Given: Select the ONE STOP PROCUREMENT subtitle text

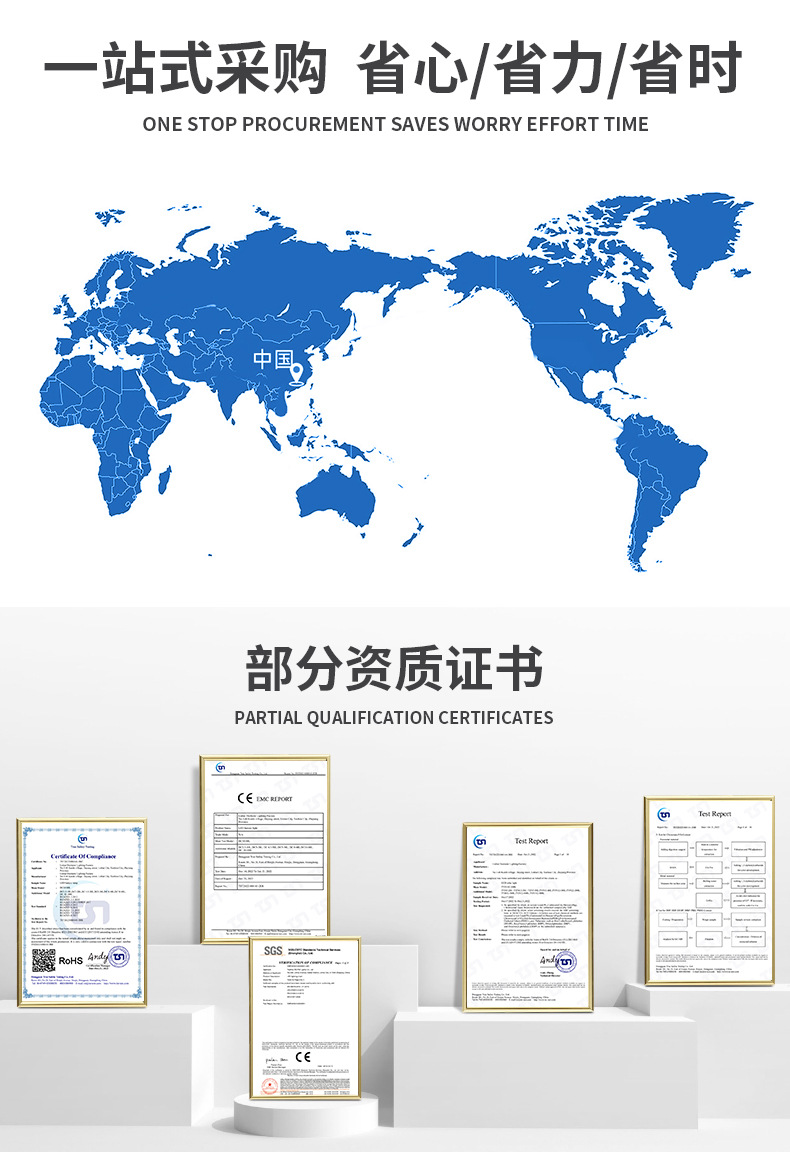Looking at the screenshot, I should 395,124.
